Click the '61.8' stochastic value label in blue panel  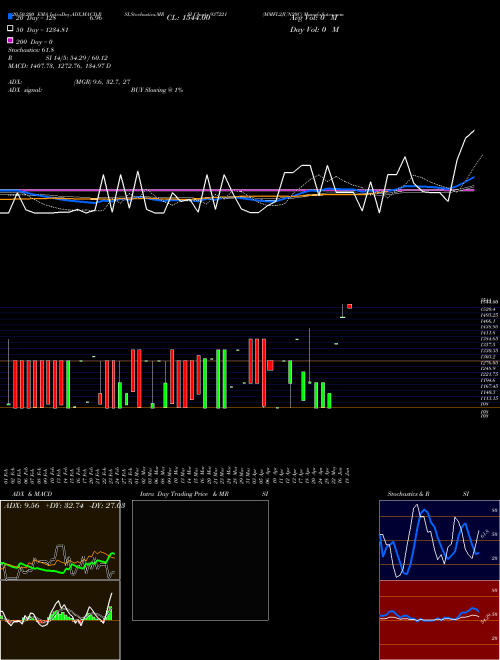tap(483, 534)
